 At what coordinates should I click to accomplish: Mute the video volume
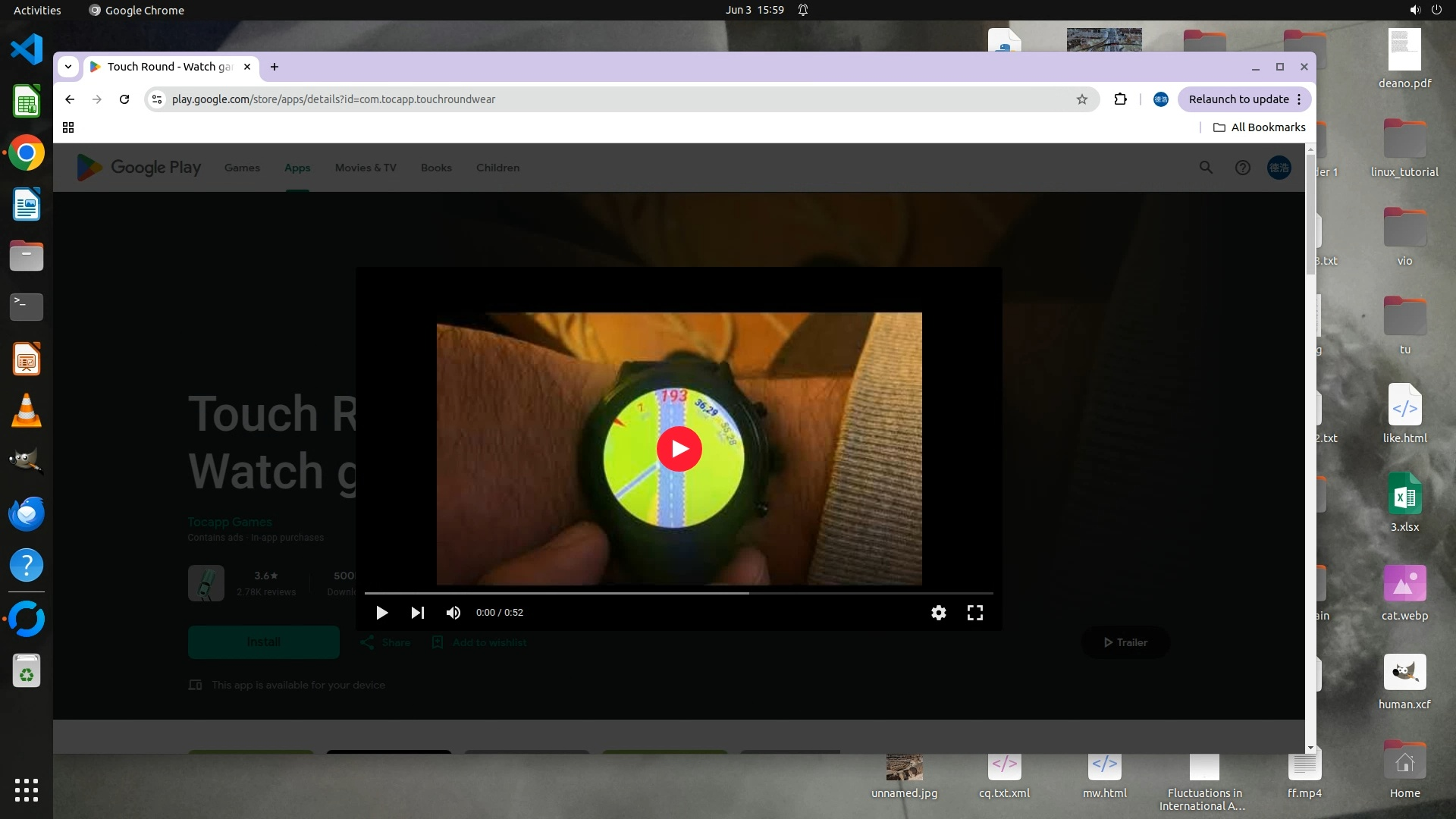coord(453,613)
